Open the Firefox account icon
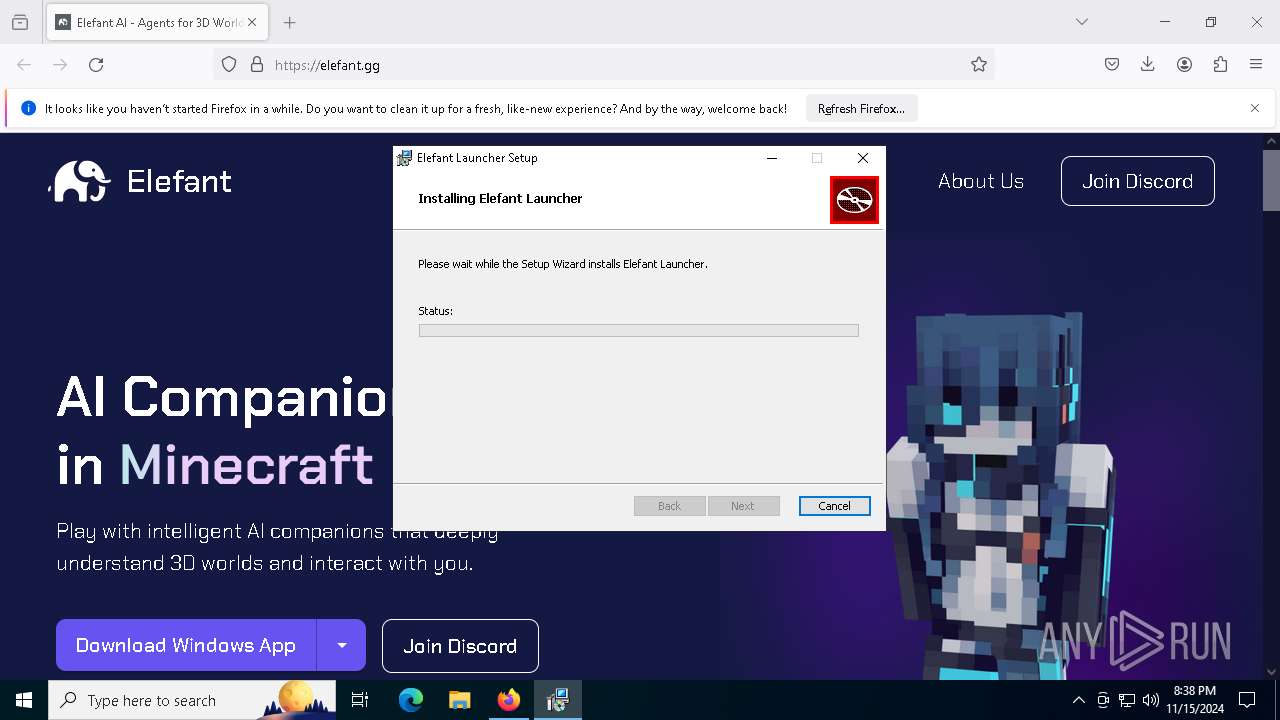Screen dimensions: 1280x720 coord(1184,64)
